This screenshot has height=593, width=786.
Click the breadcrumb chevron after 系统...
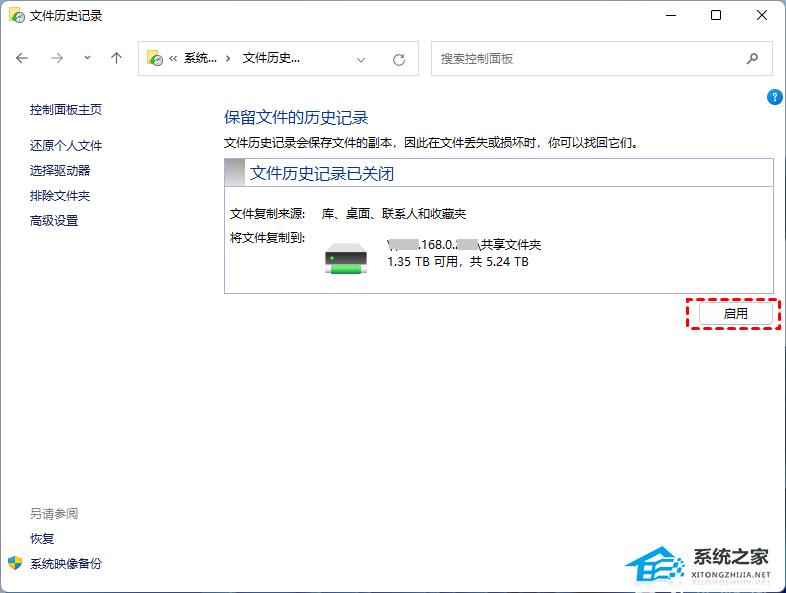coord(228,59)
